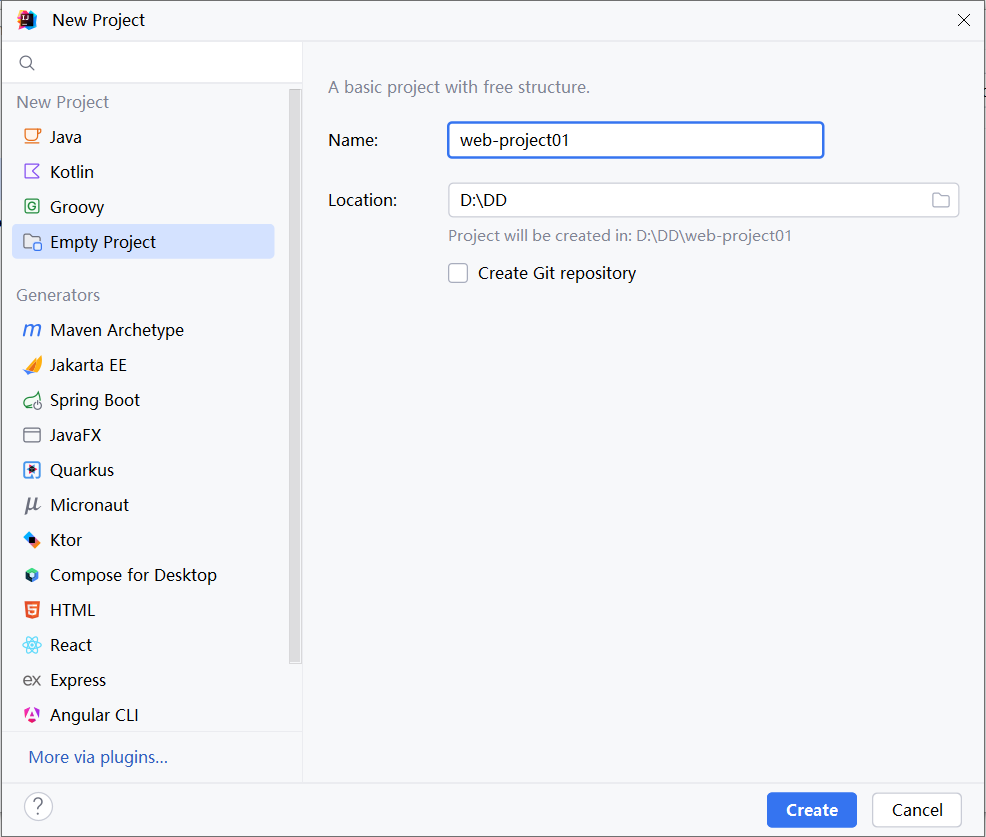Click the Create button
The image size is (986, 837).
[811, 810]
